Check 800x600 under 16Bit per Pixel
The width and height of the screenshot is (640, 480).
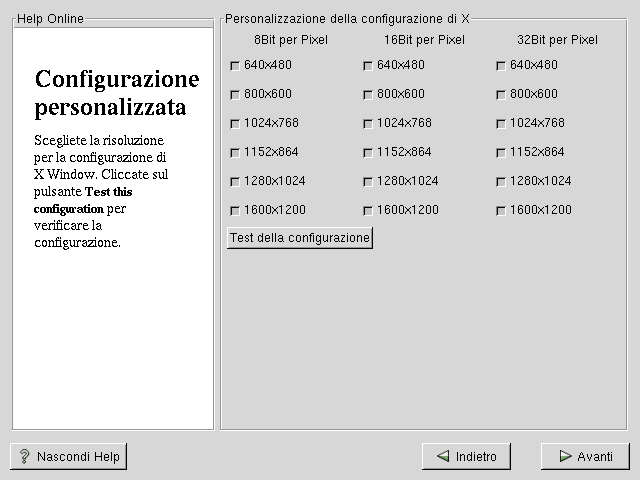(368, 95)
